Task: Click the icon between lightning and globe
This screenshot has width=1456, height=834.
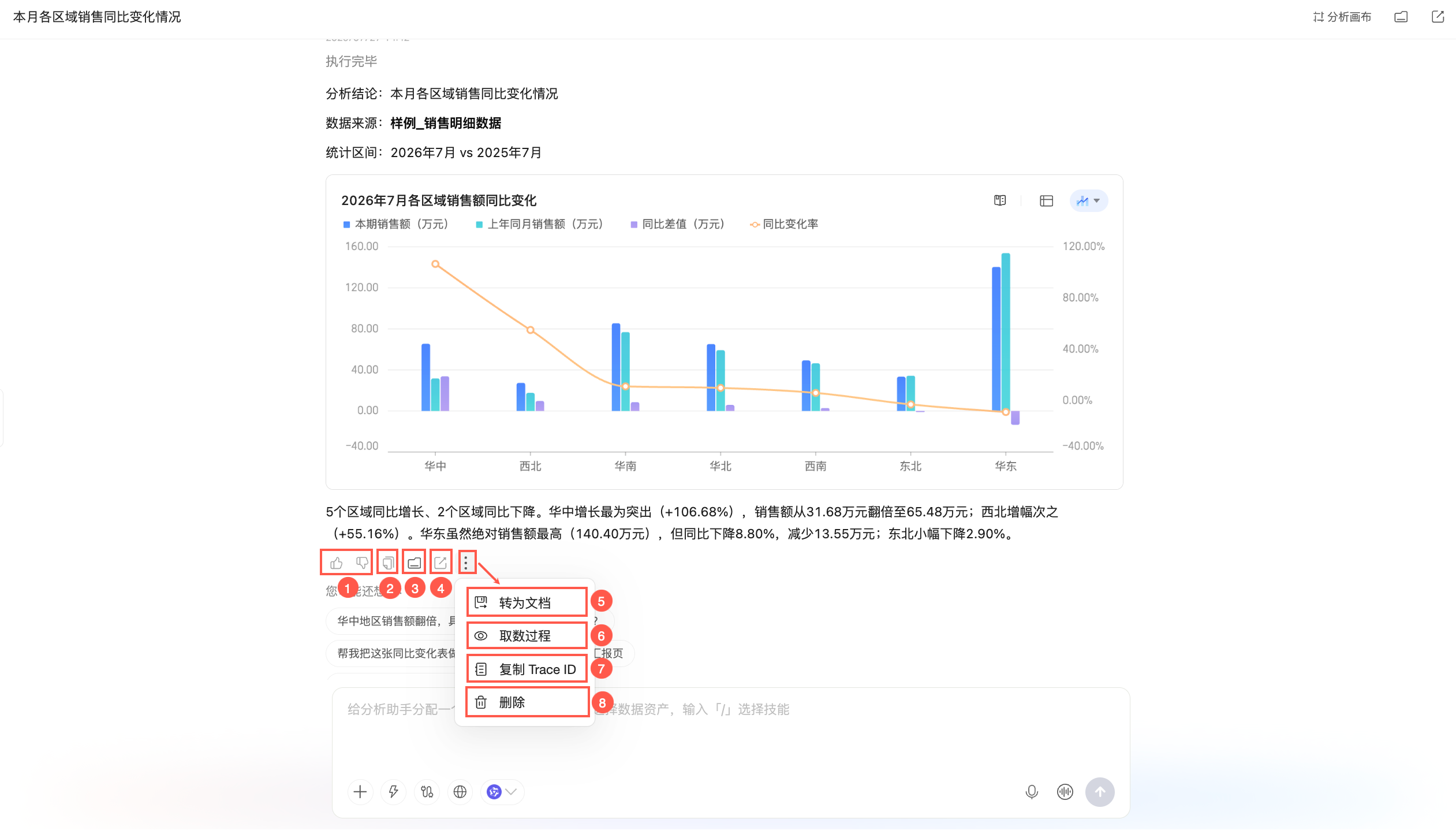Action: [x=427, y=792]
